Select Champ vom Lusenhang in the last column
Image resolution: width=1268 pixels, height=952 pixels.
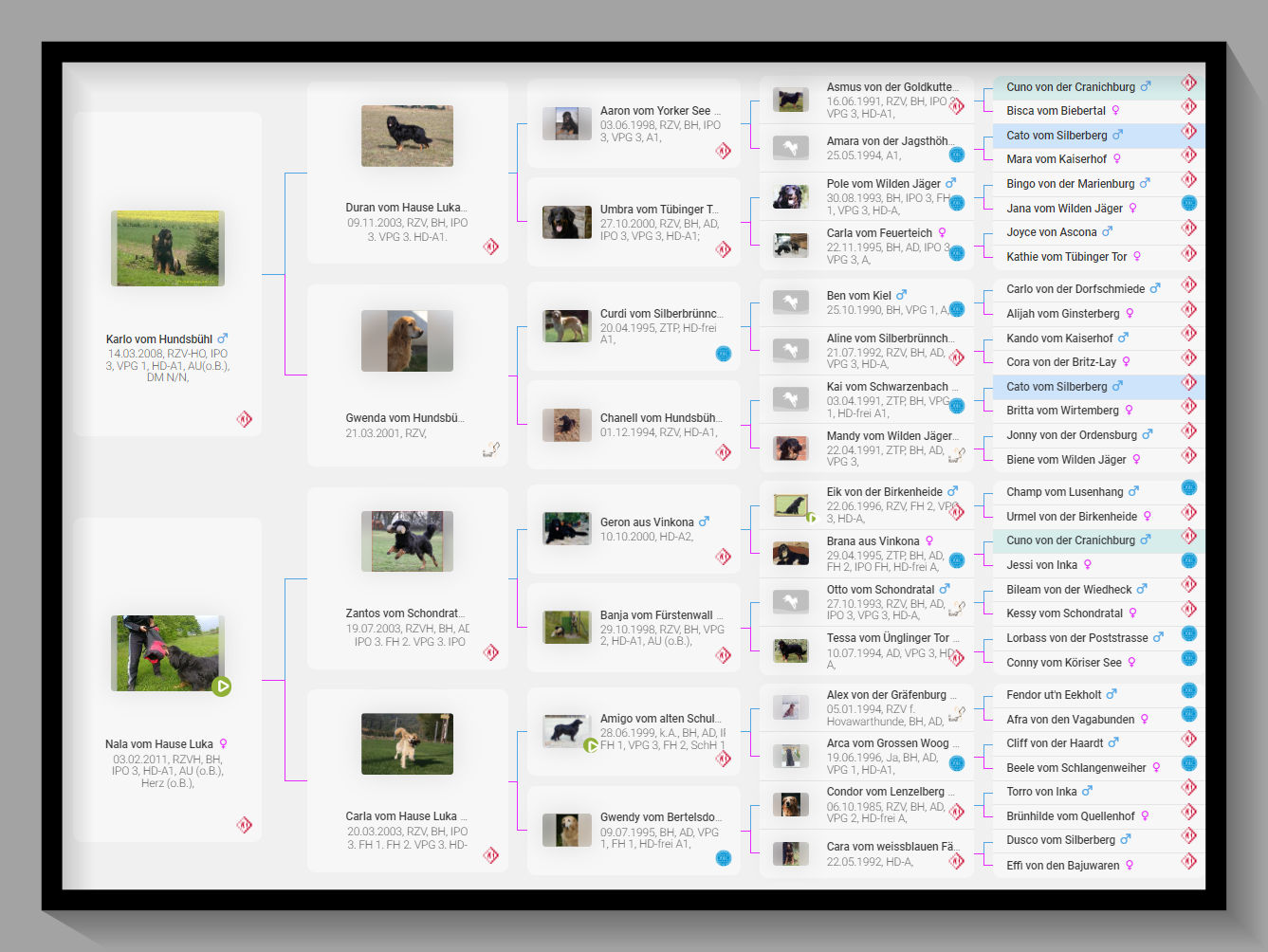pos(1064,492)
